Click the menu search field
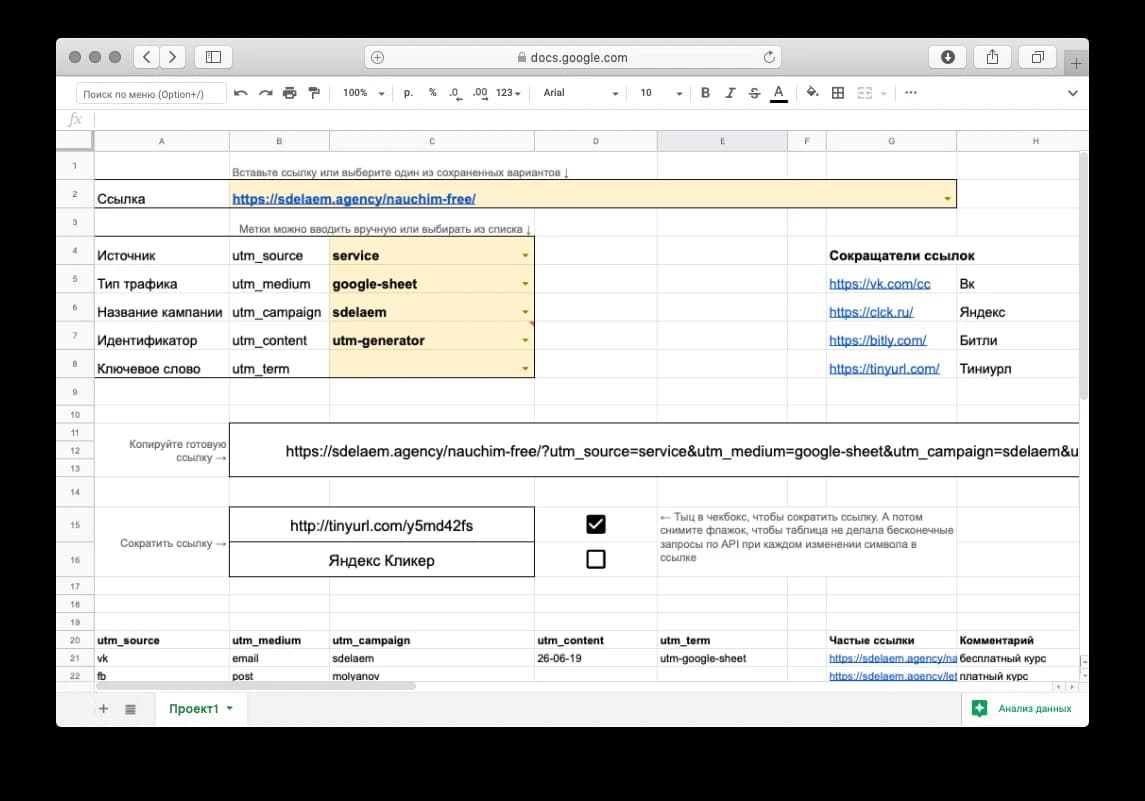 point(151,94)
